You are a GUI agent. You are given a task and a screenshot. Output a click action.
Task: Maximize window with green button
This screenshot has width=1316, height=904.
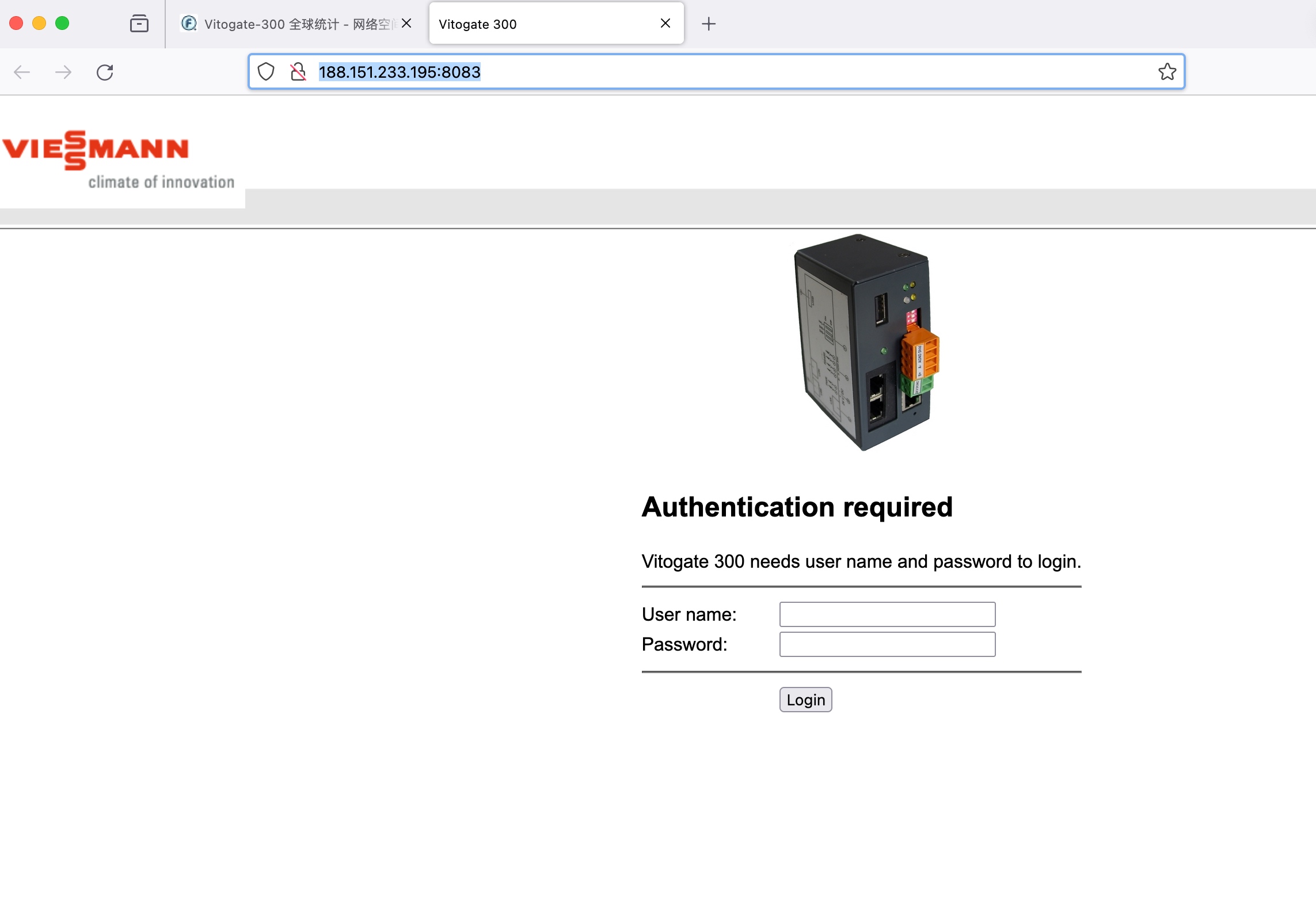[x=62, y=23]
